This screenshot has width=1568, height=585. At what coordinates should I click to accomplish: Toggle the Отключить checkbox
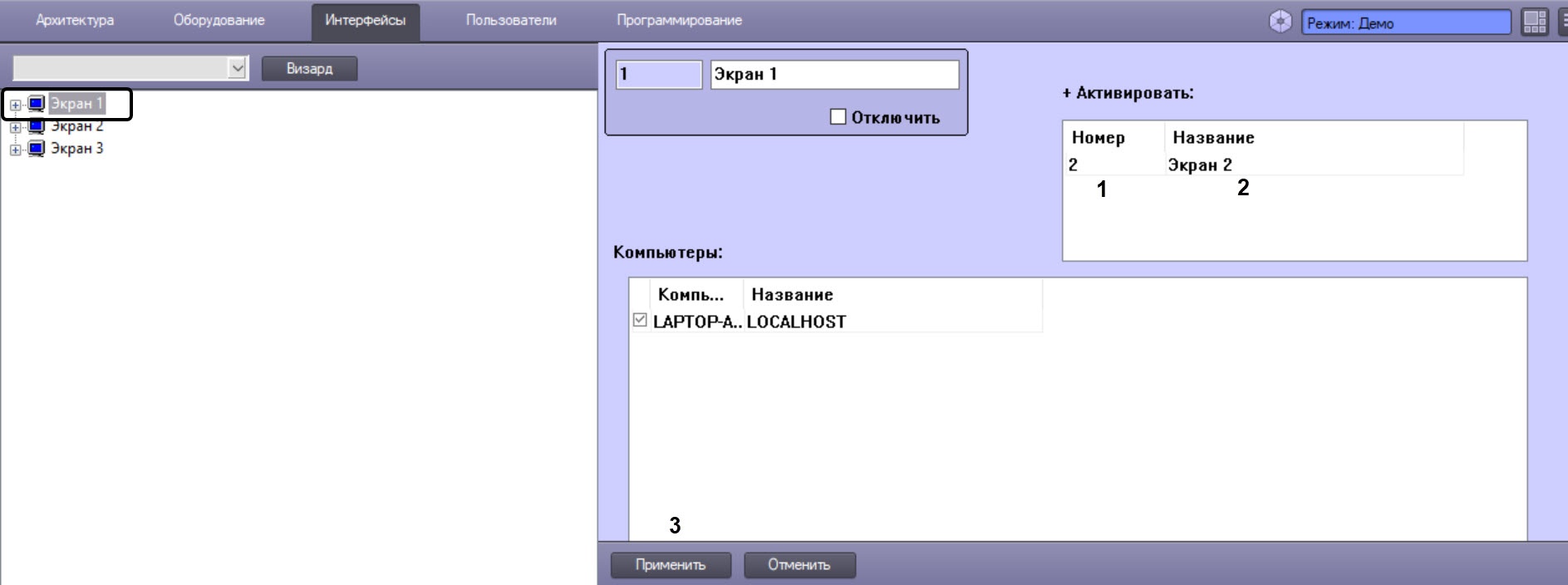[x=838, y=117]
